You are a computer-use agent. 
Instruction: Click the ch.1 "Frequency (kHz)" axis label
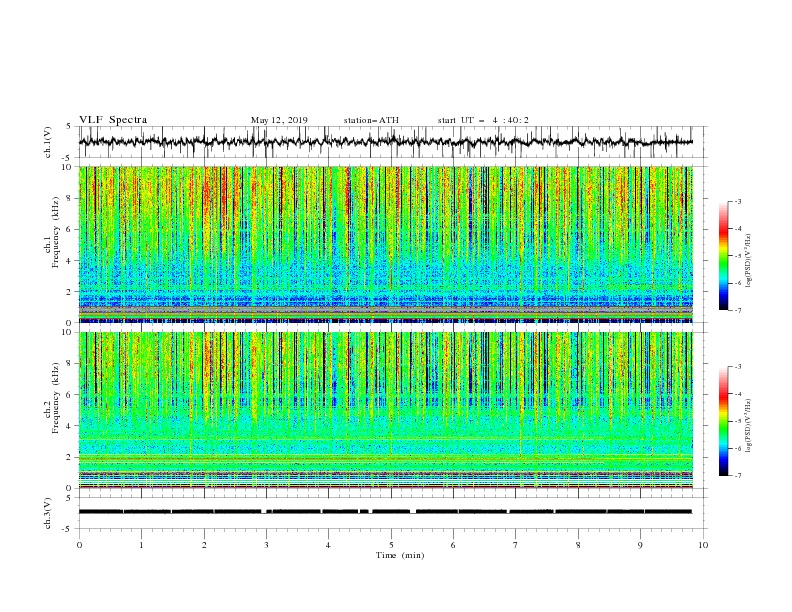55,232
